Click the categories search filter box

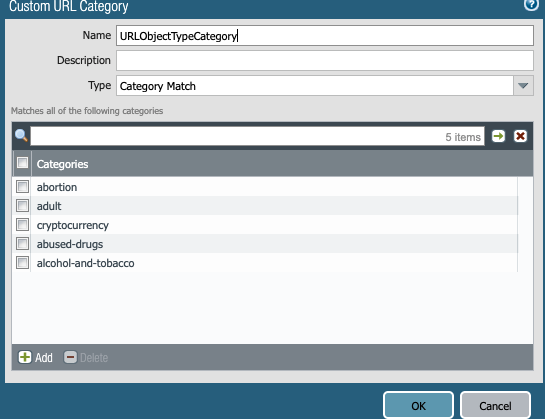coord(257,136)
